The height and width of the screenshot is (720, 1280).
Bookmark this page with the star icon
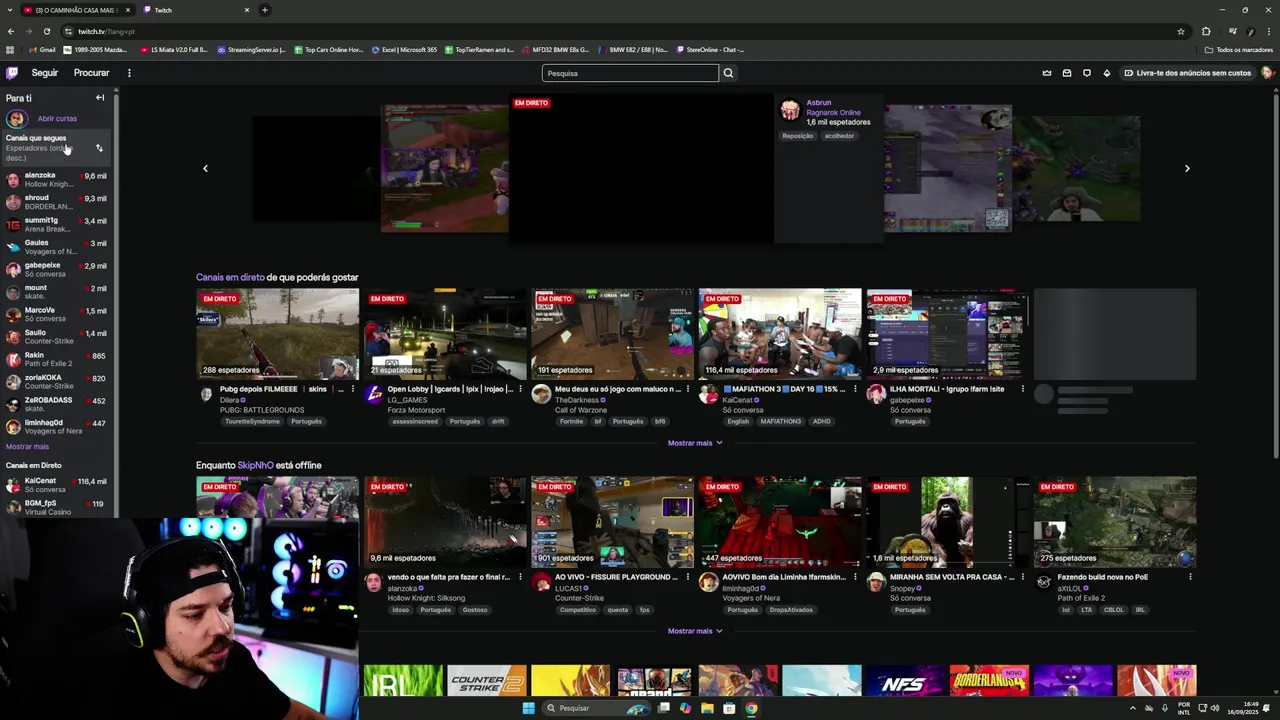click(x=1181, y=31)
